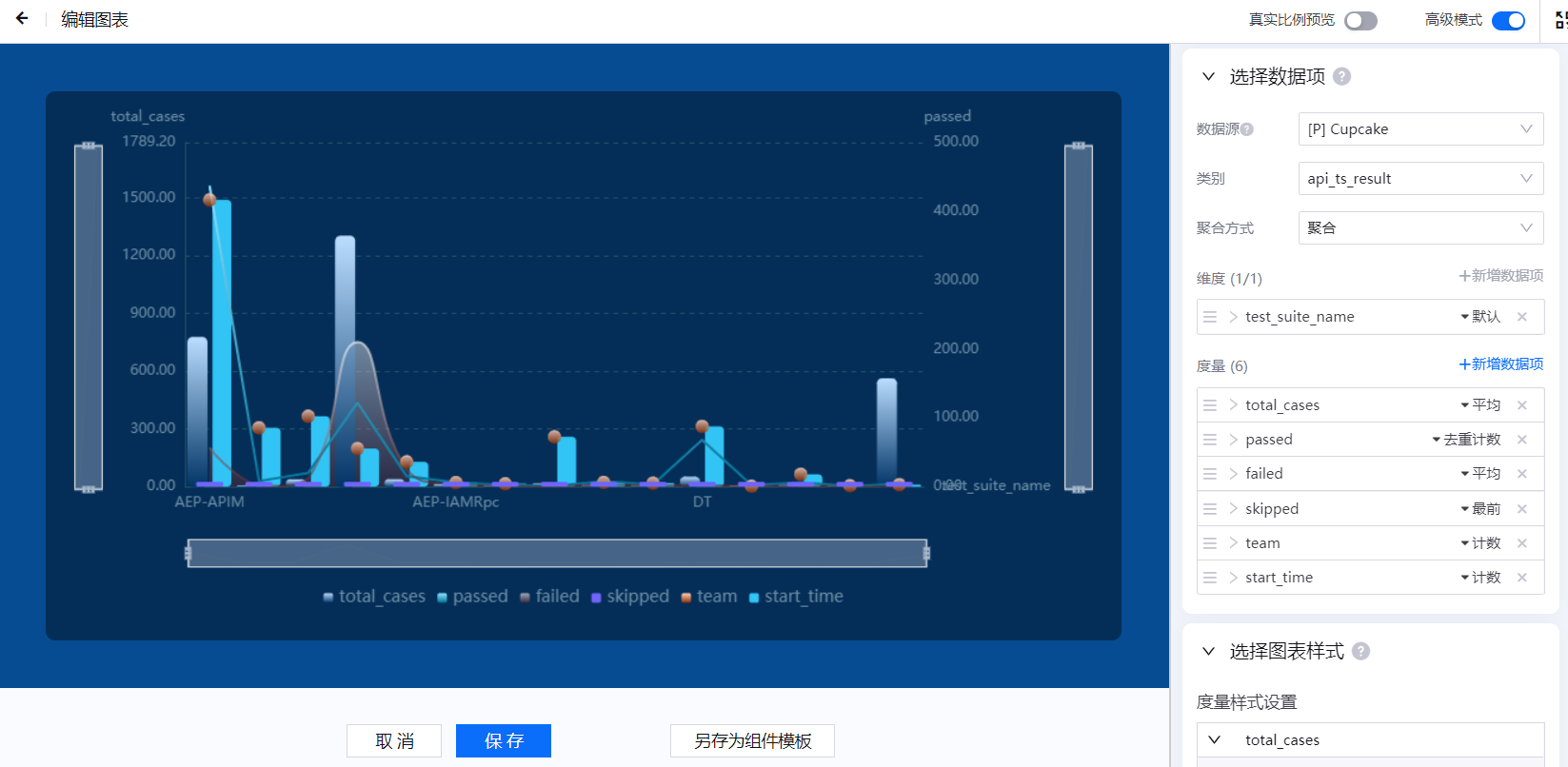Toggle team legend item
The width and height of the screenshot is (1568, 767).
coord(709,597)
